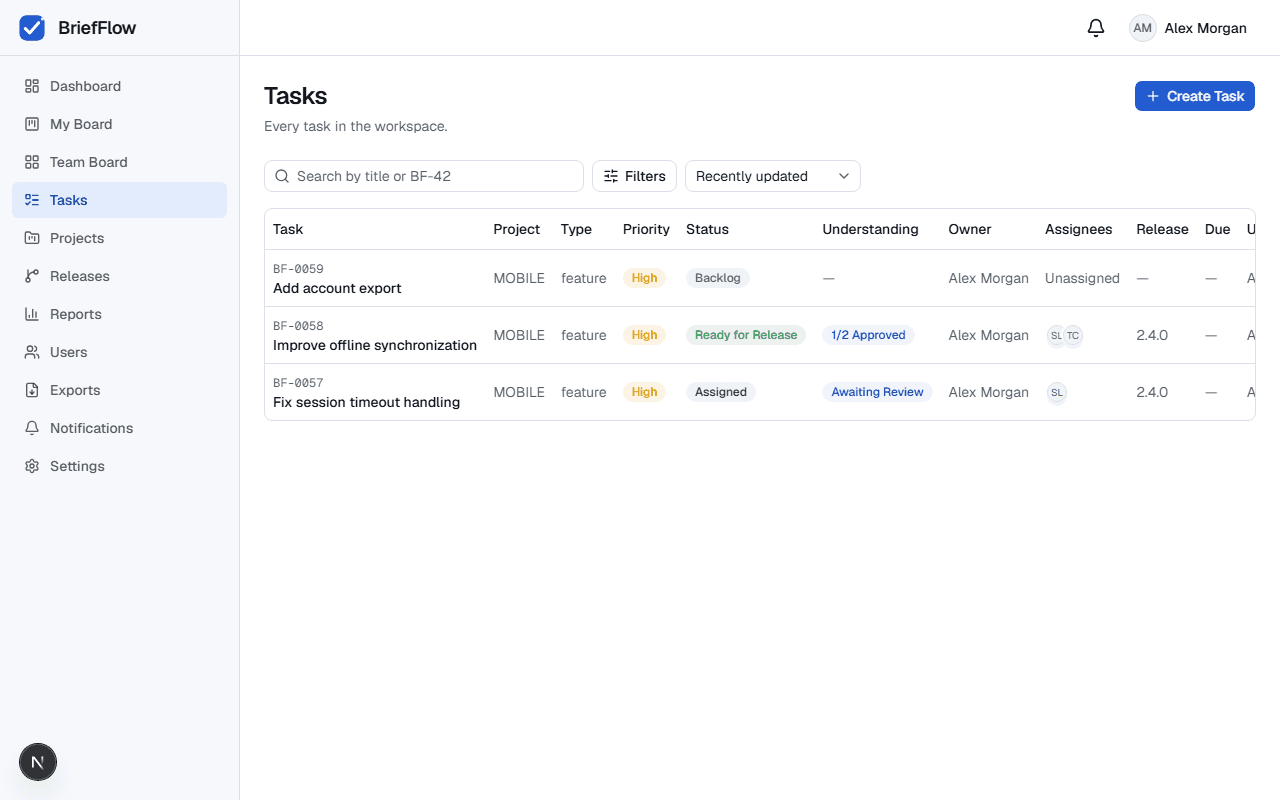Open the Filters panel
This screenshot has width=1280, height=800.
tap(634, 176)
